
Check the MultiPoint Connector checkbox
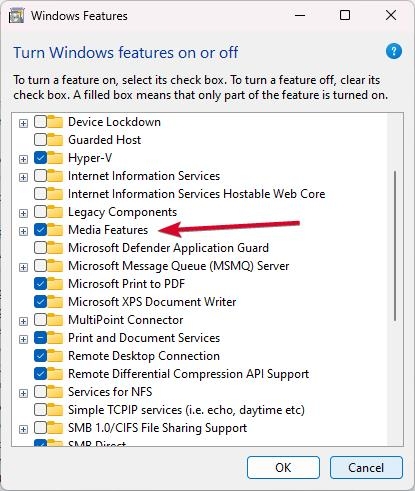click(40, 320)
